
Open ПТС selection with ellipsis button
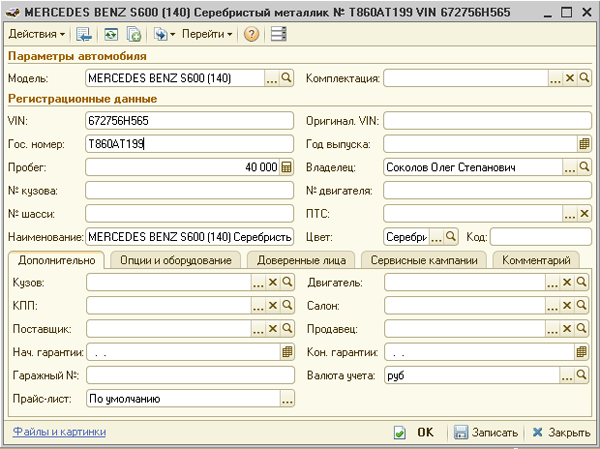pos(570,214)
